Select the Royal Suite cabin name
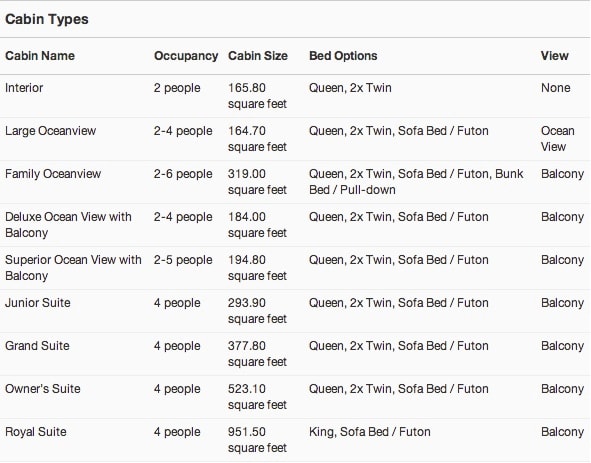This screenshot has width=591, height=463. point(36,432)
